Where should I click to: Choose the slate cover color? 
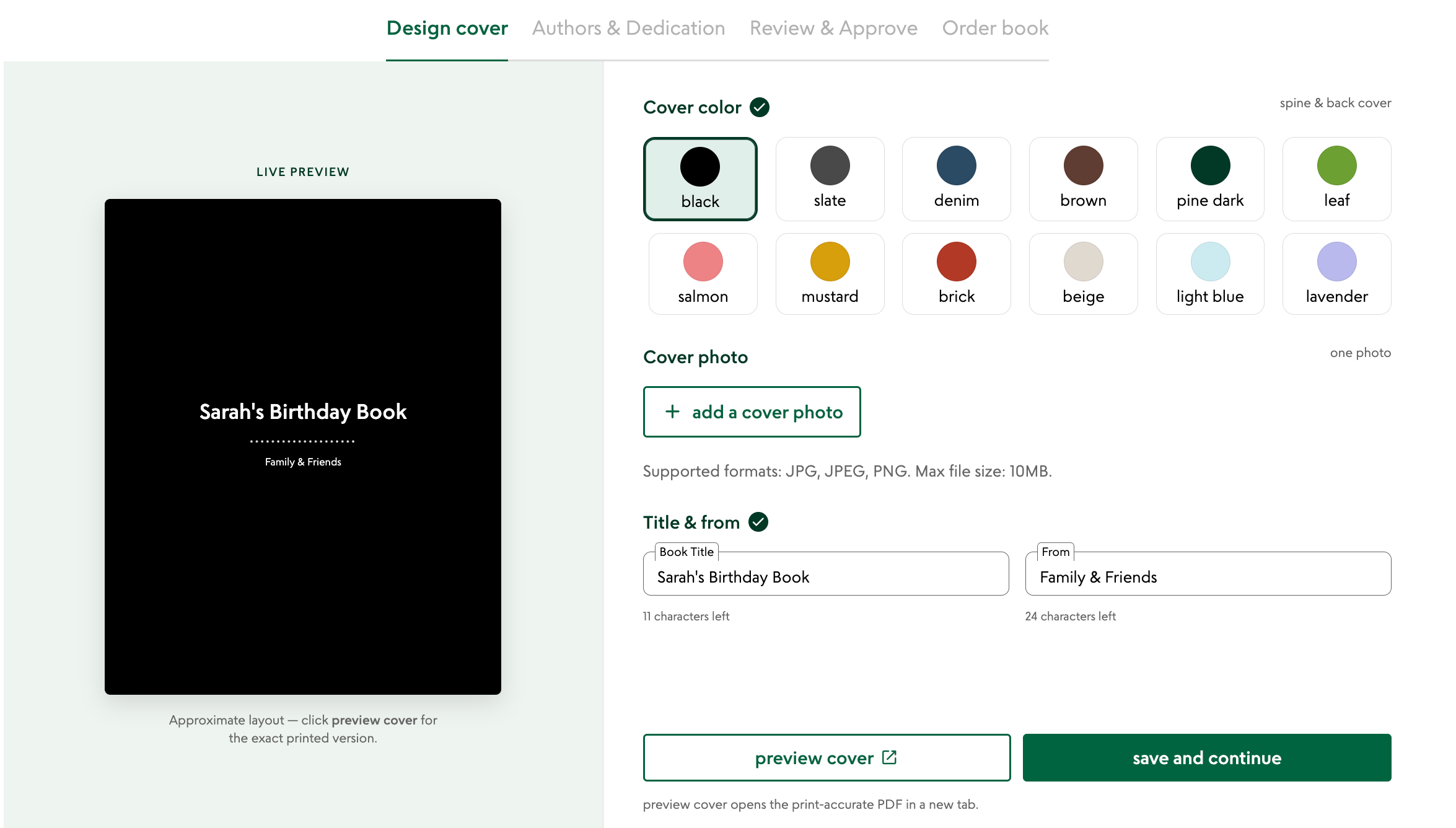(830, 178)
